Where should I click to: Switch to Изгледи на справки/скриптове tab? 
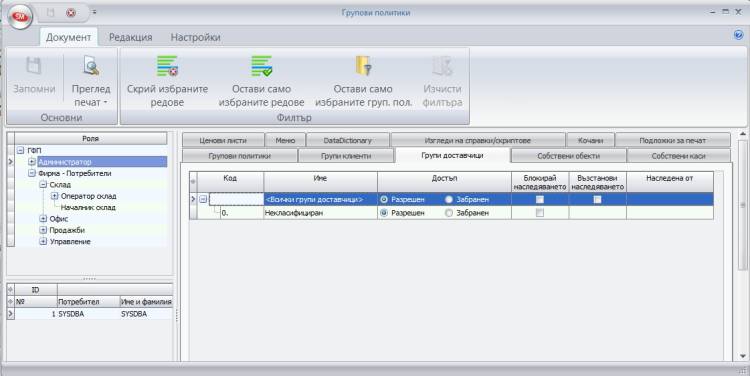(x=477, y=140)
